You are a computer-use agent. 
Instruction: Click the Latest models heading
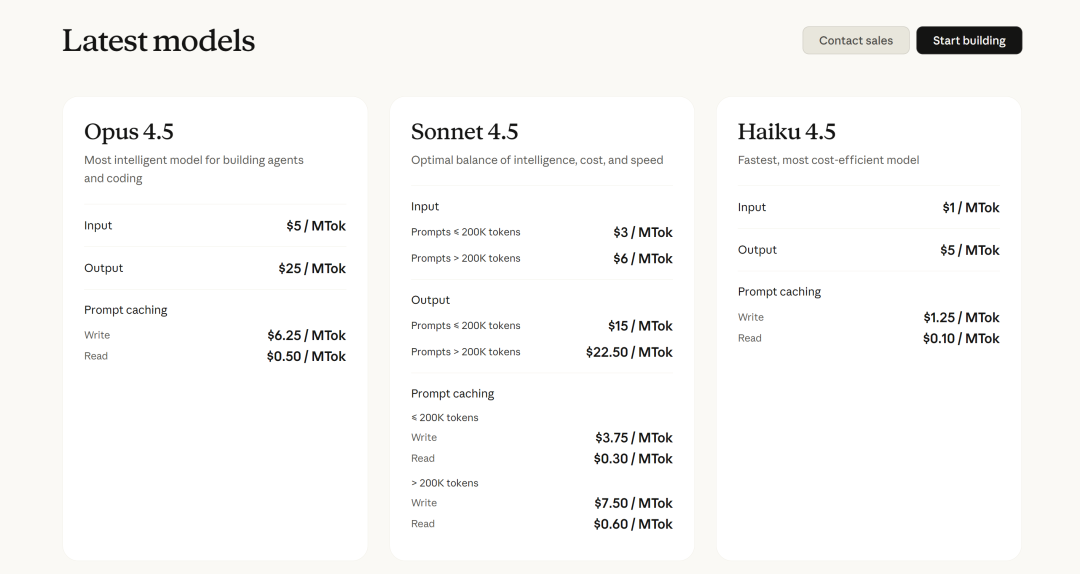tap(158, 41)
